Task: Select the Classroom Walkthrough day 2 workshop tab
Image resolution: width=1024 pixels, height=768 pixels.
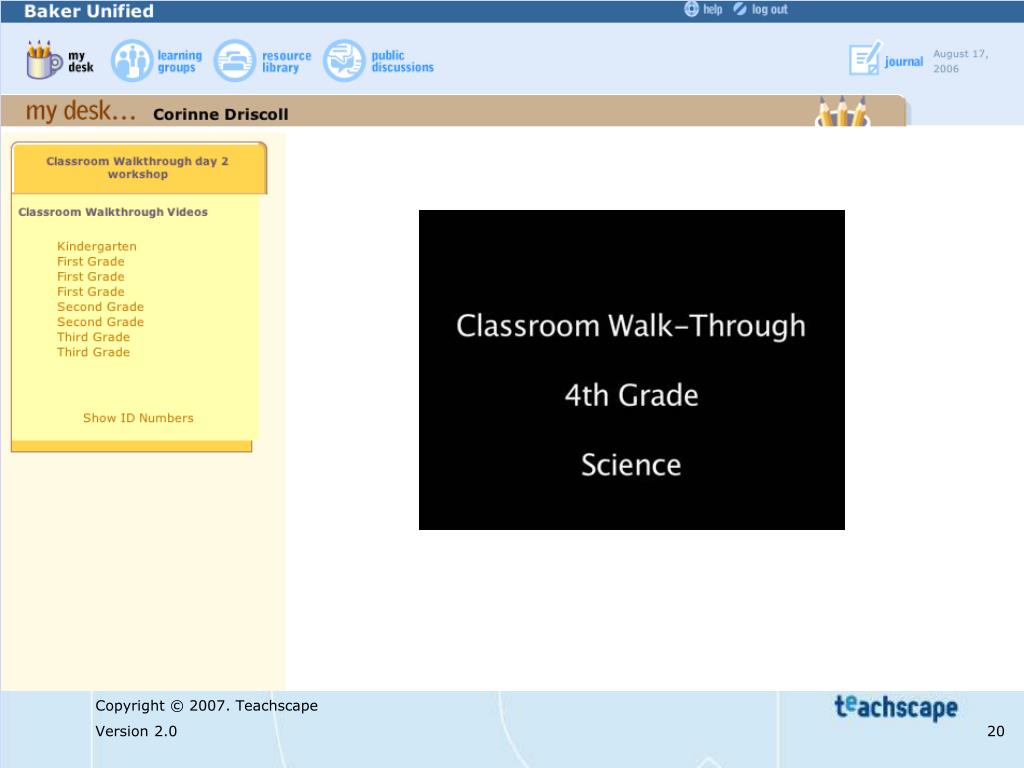Action: [x=138, y=168]
